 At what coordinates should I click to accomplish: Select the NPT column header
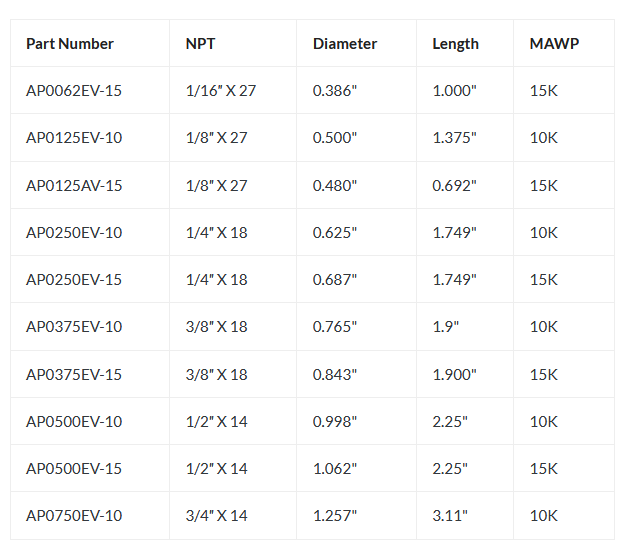(200, 44)
